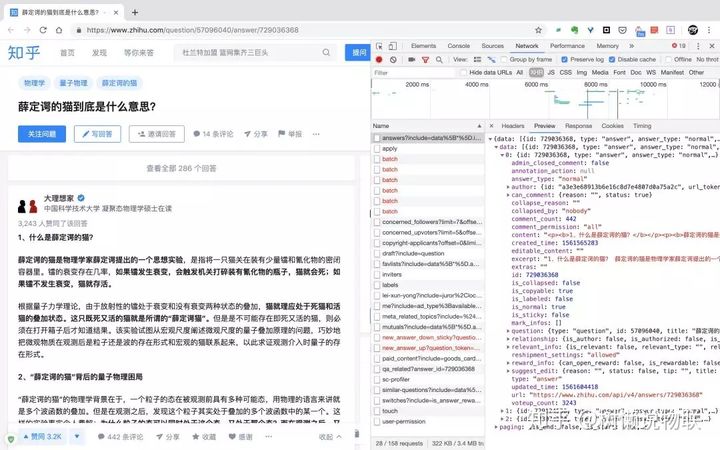Show more DevTools tabs with the chevron
Image resolution: width=720 pixels, height=450 pixels.
tap(631, 46)
